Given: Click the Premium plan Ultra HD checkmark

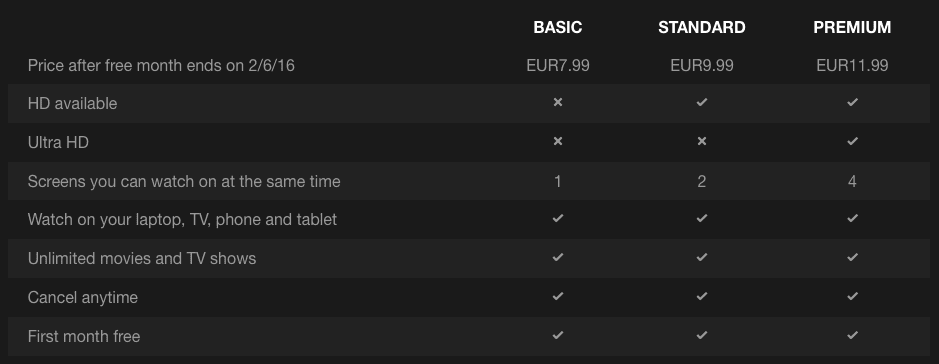Looking at the screenshot, I should coord(852,141).
